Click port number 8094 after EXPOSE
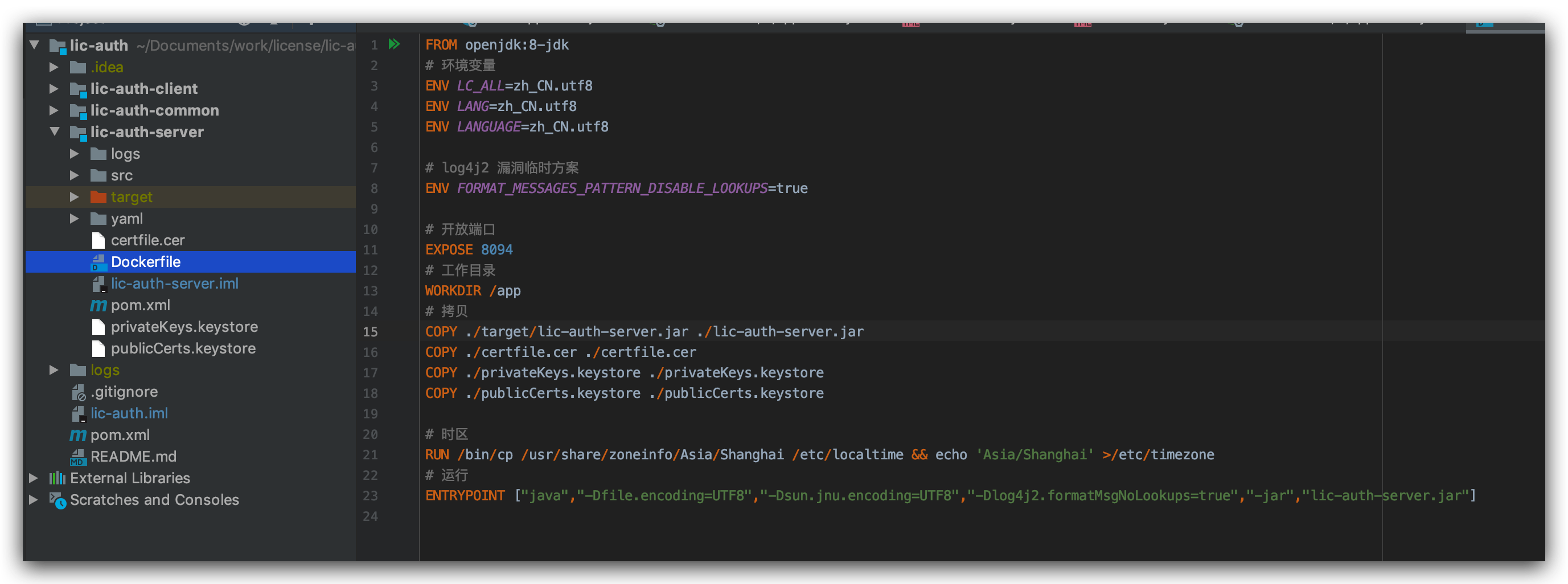1568x584 pixels. click(x=496, y=250)
